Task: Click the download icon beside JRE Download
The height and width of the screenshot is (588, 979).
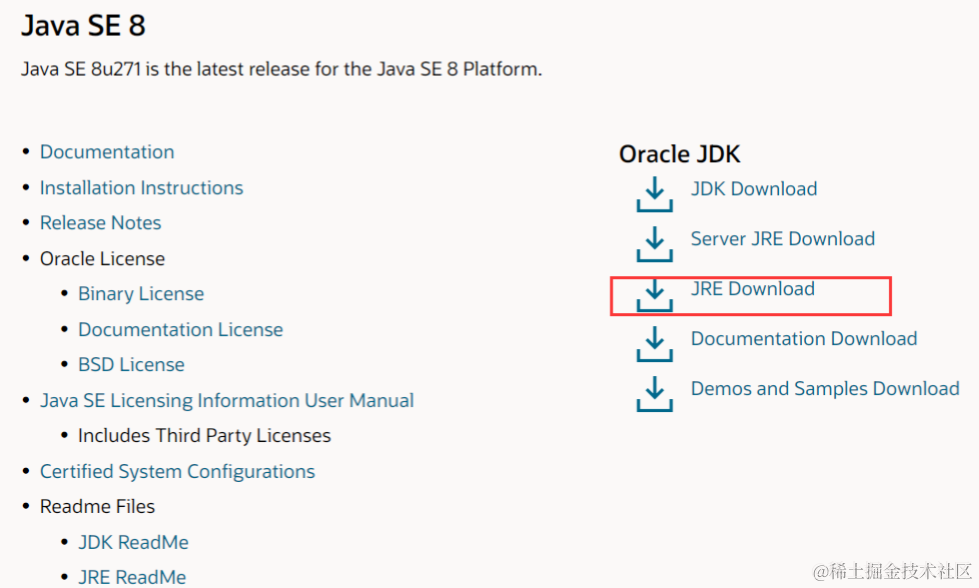Action: (654, 294)
